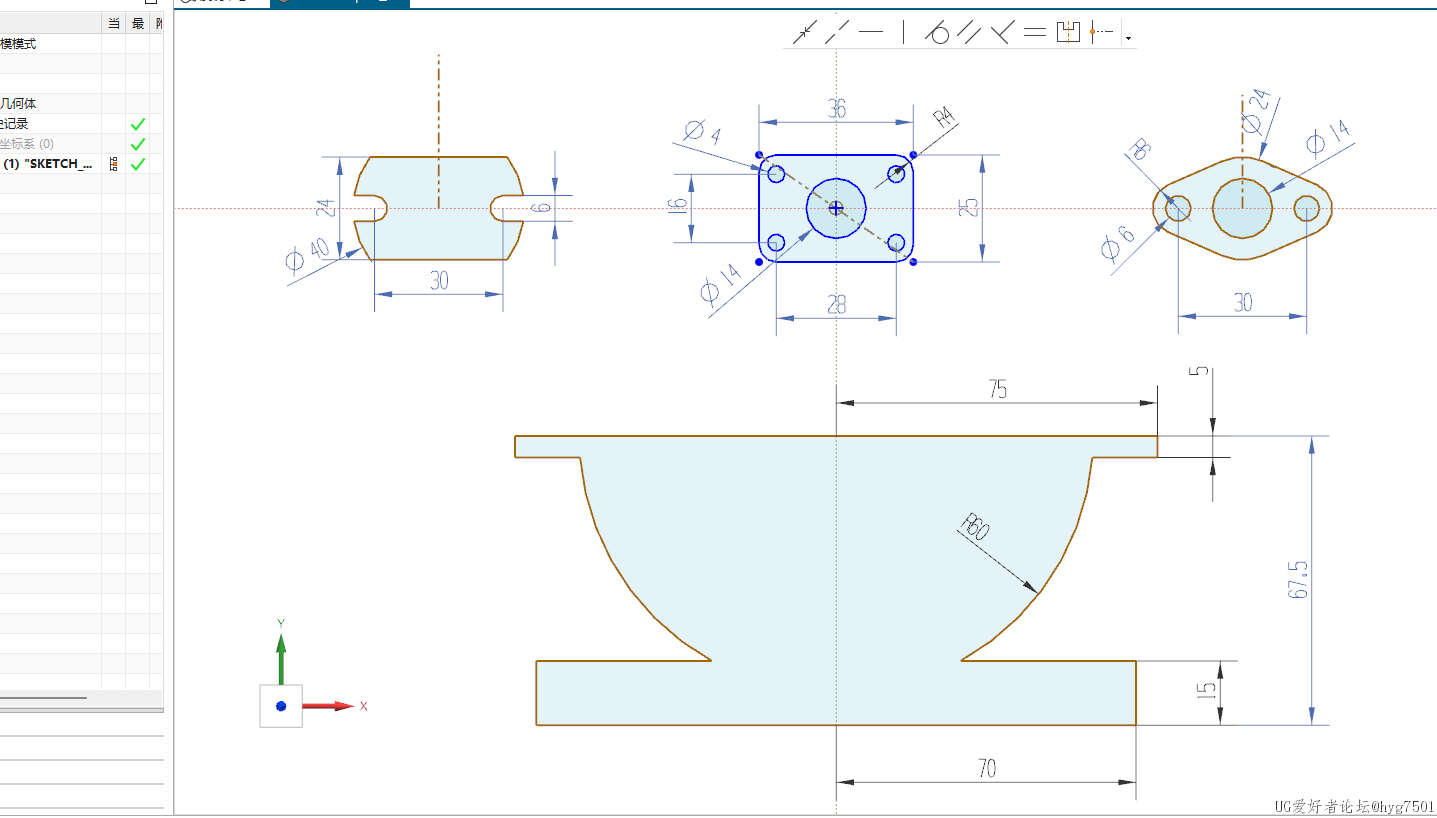Apply the Collinear constraint tool
The image size is (1437, 818).
837,33
